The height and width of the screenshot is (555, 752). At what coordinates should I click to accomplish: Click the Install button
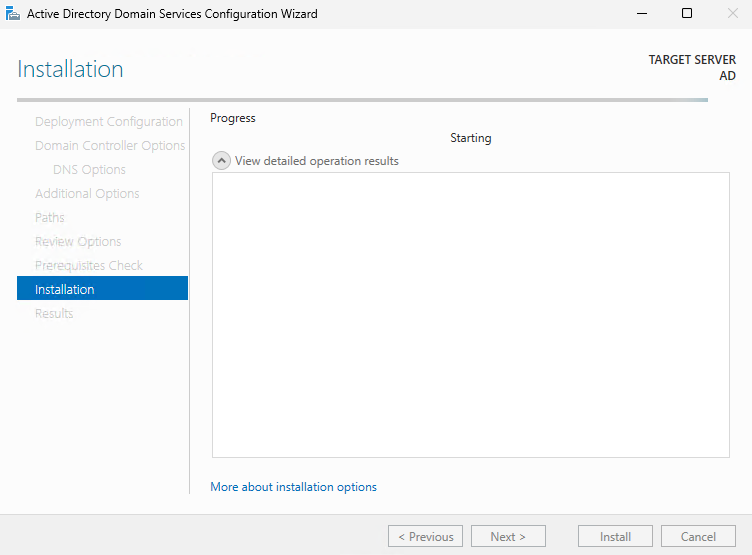615,537
